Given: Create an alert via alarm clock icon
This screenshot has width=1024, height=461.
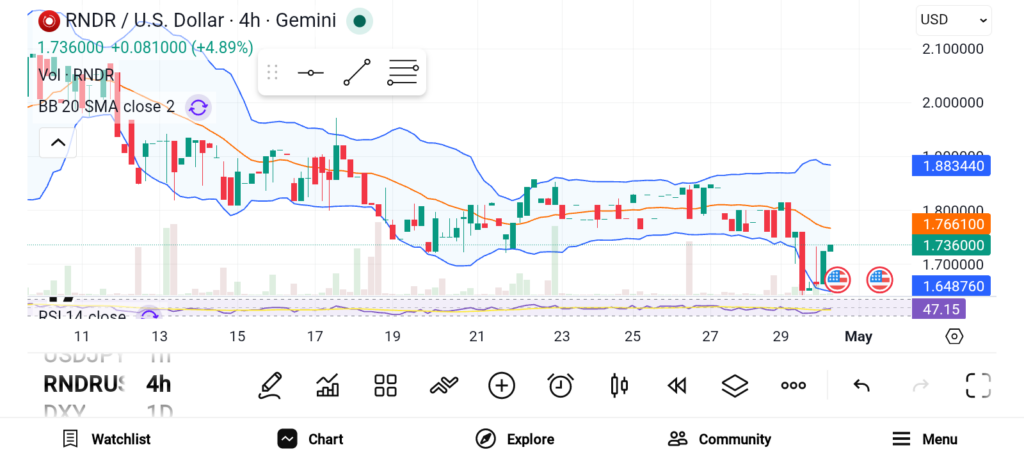Looking at the screenshot, I should (x=560, y=385).
